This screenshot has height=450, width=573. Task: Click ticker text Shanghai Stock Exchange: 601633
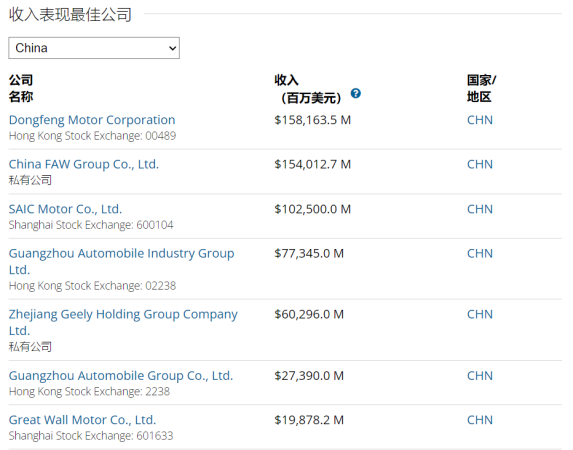pos(91,436)
